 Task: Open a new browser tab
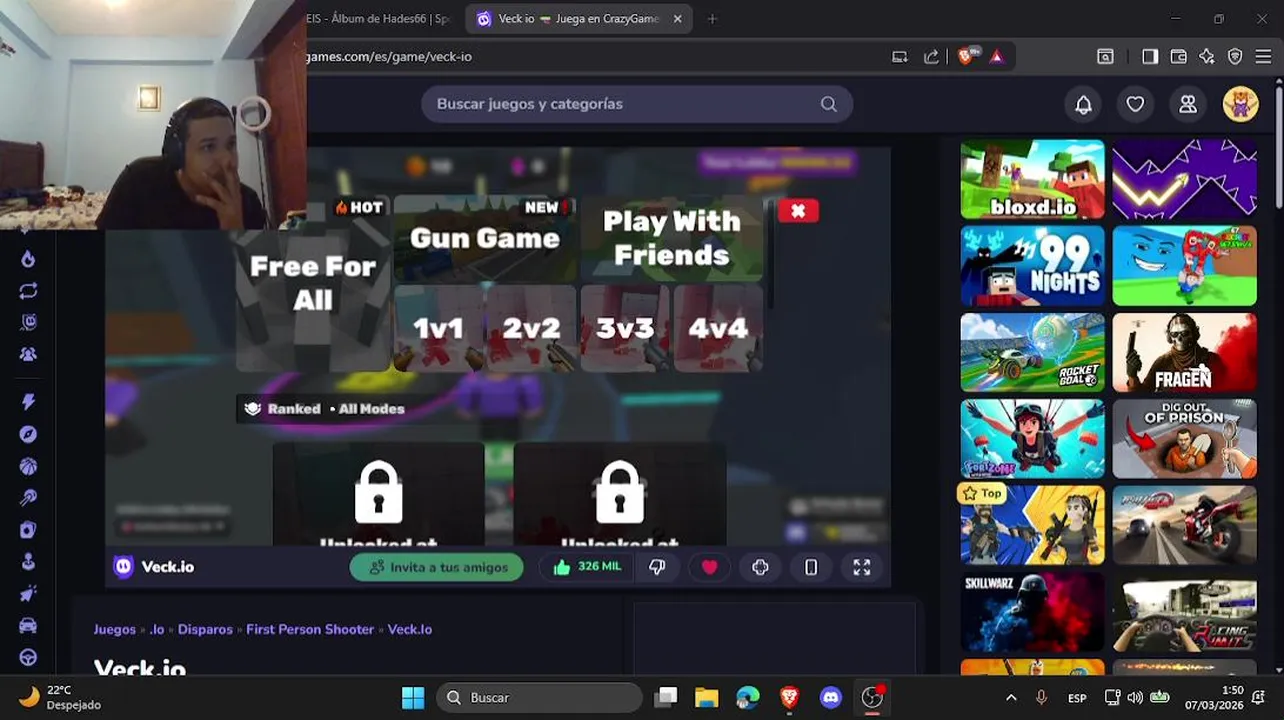pos(712,19)
